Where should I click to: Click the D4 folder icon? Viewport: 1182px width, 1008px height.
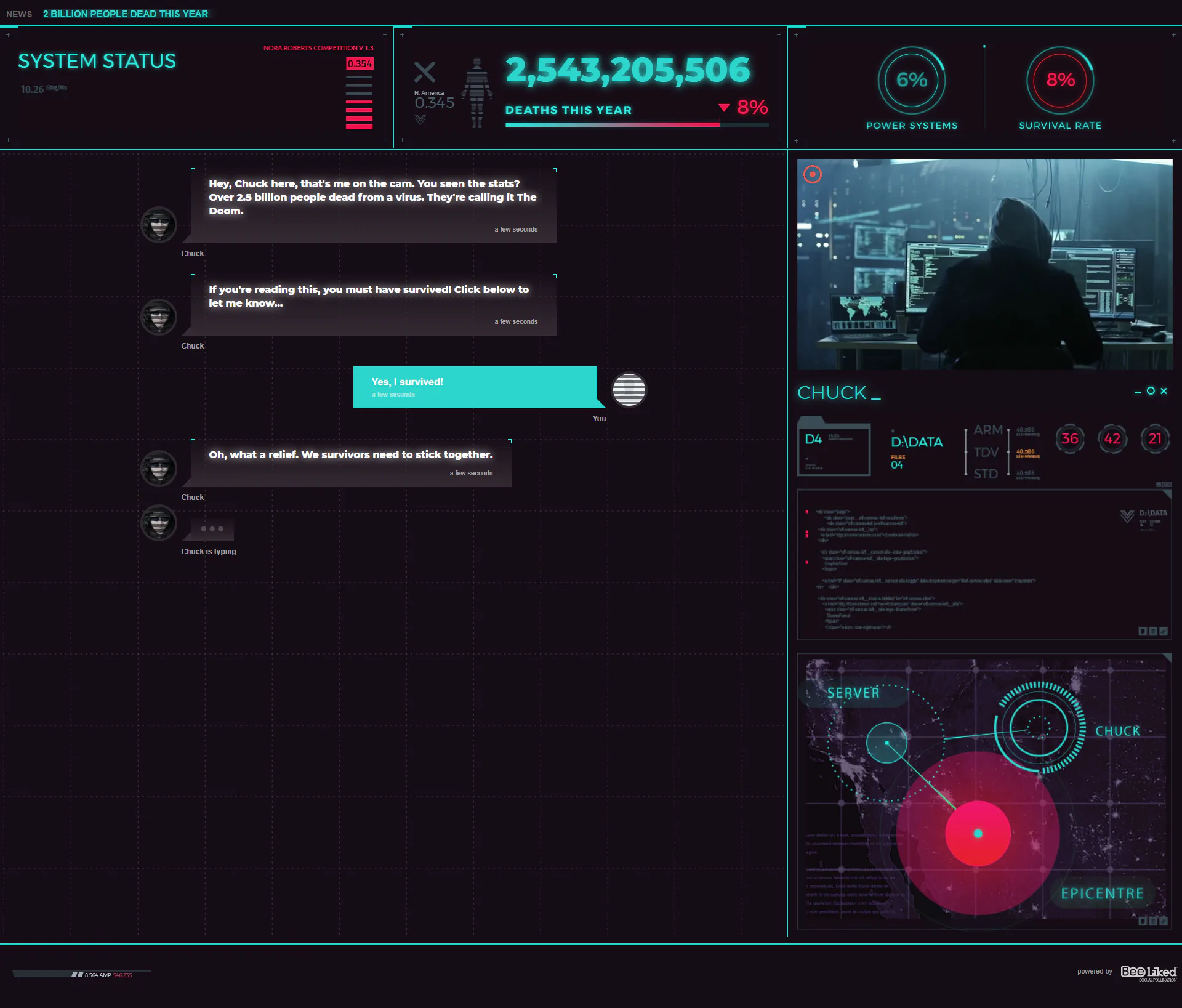pos(834,448)
